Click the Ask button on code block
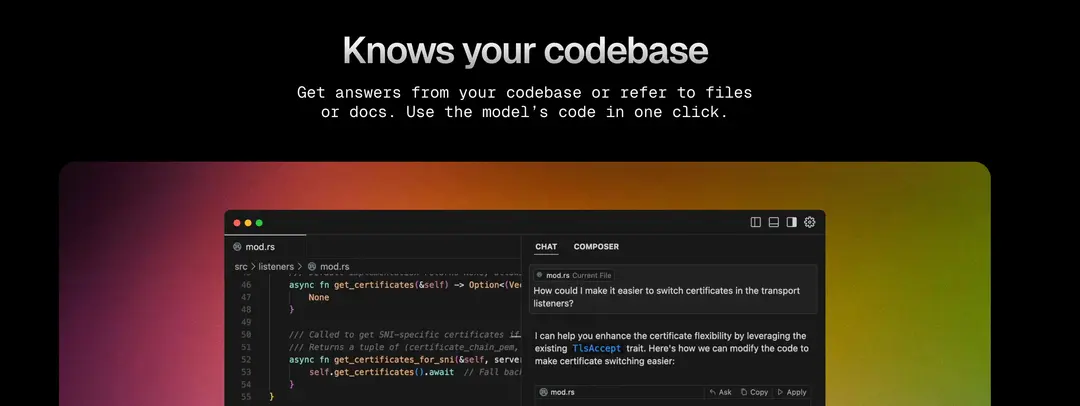The image size is (1080, 406). click(720, 392)
